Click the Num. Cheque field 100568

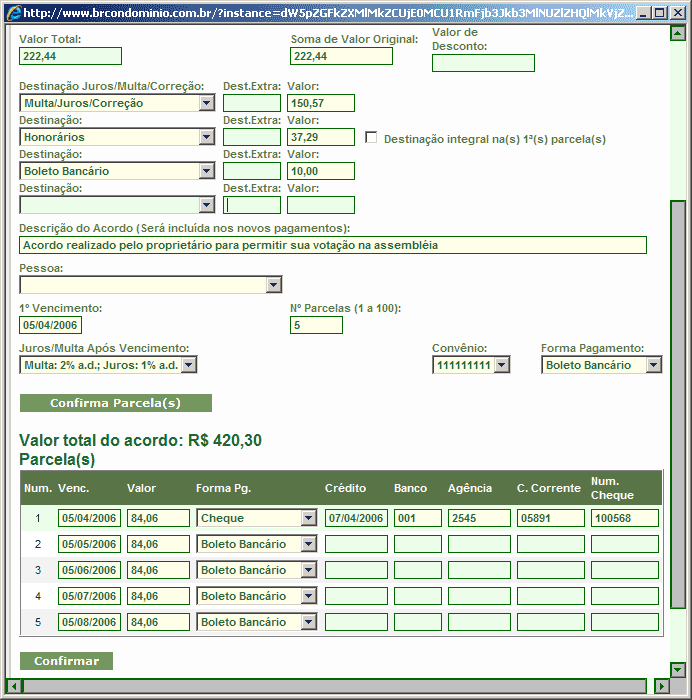[625, 518]
